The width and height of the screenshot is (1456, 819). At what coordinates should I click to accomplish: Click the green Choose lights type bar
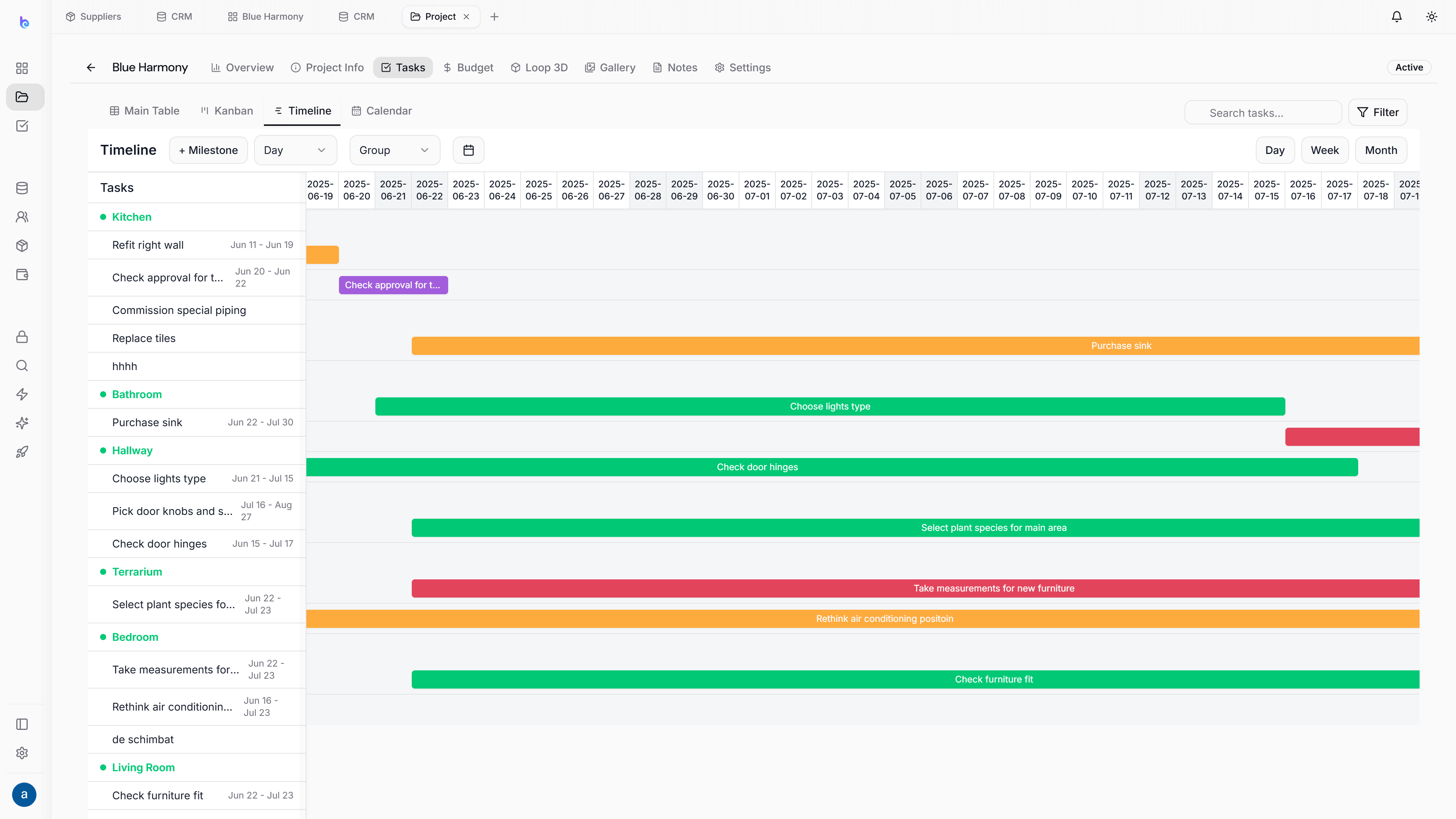tap(830, 407)
